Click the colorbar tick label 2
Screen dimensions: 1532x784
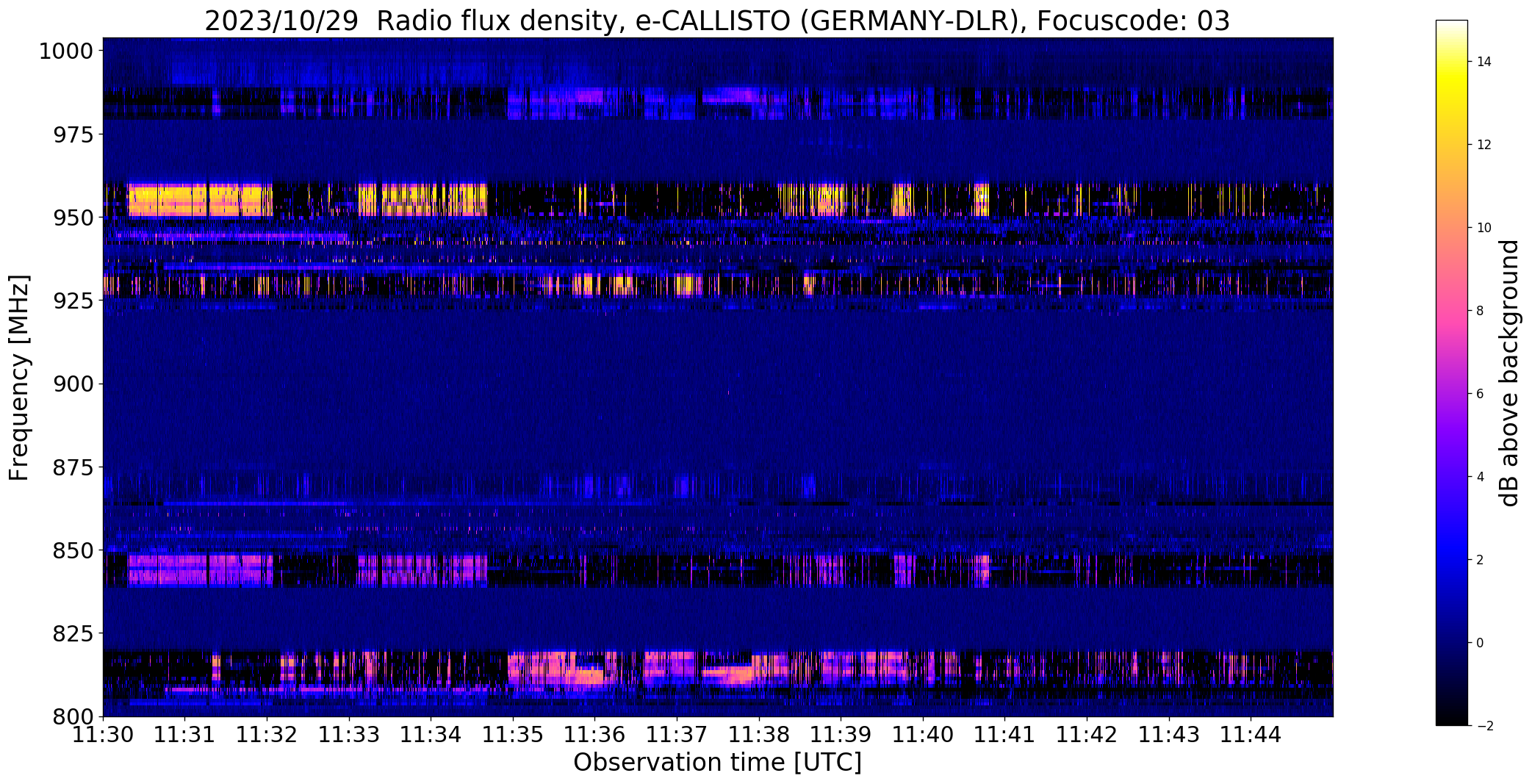click(x=1480, y=560)
